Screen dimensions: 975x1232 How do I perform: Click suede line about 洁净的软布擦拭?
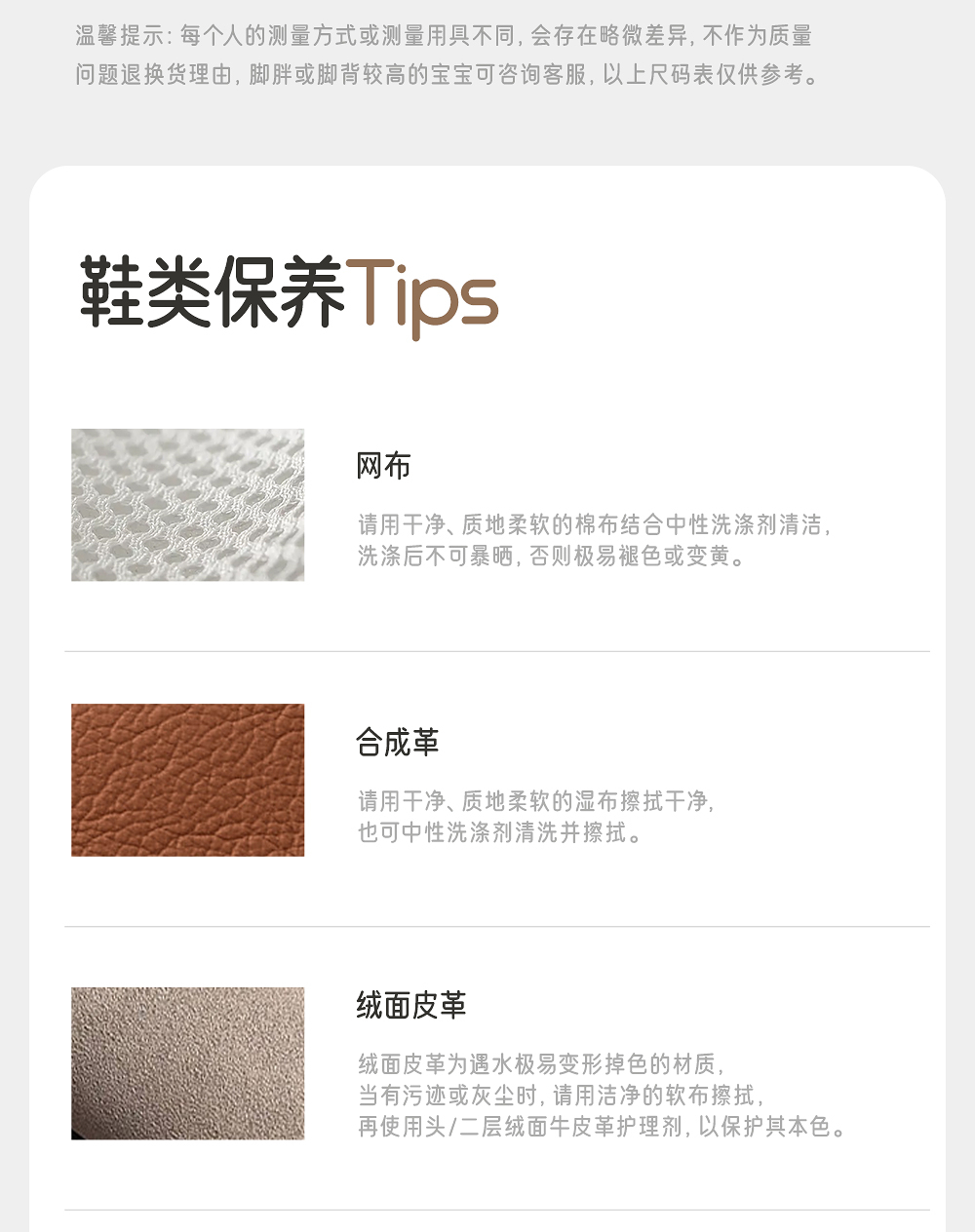[561, 1095]
